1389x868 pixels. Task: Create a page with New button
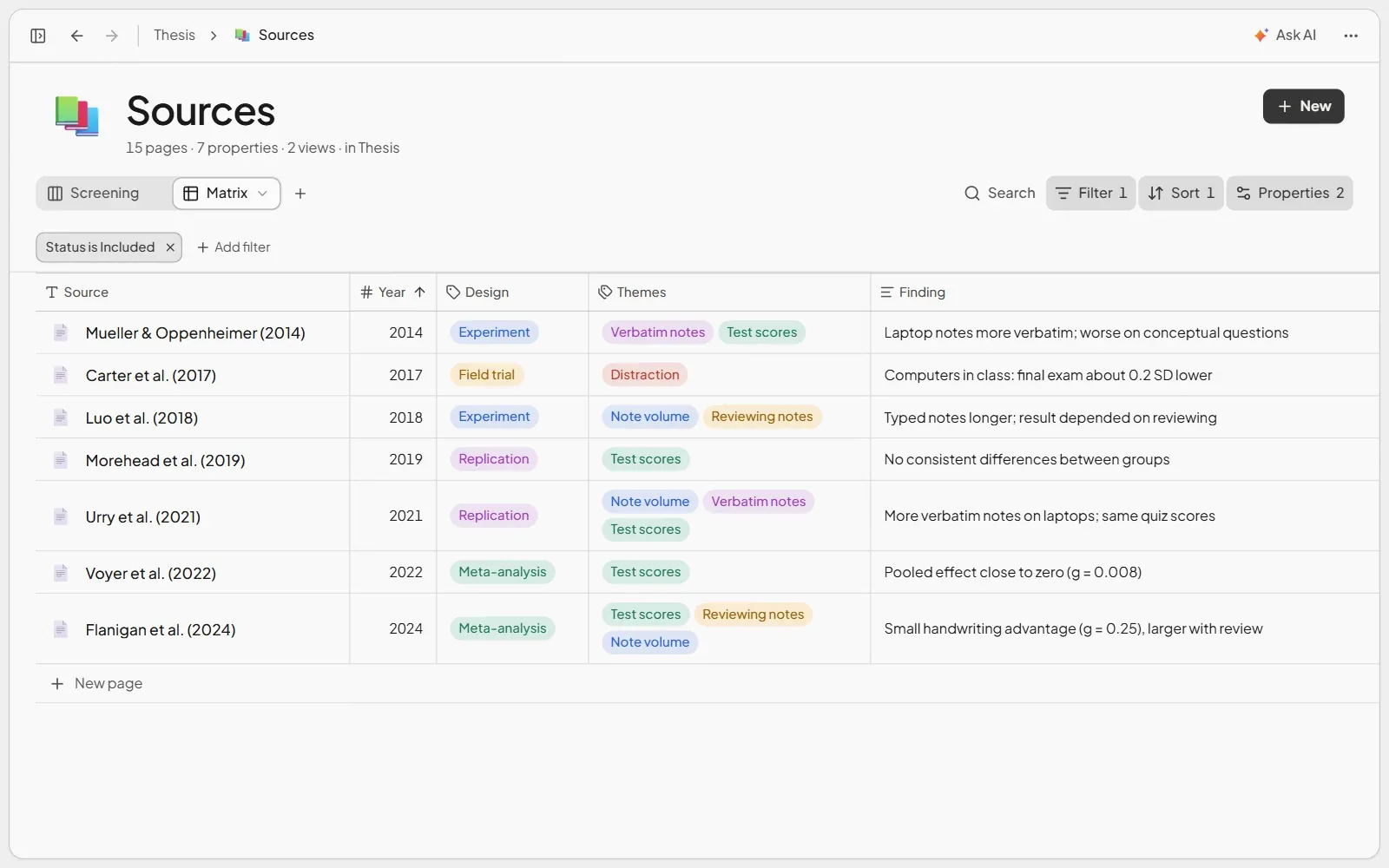pyautogui.click(x=1303, y=107)
